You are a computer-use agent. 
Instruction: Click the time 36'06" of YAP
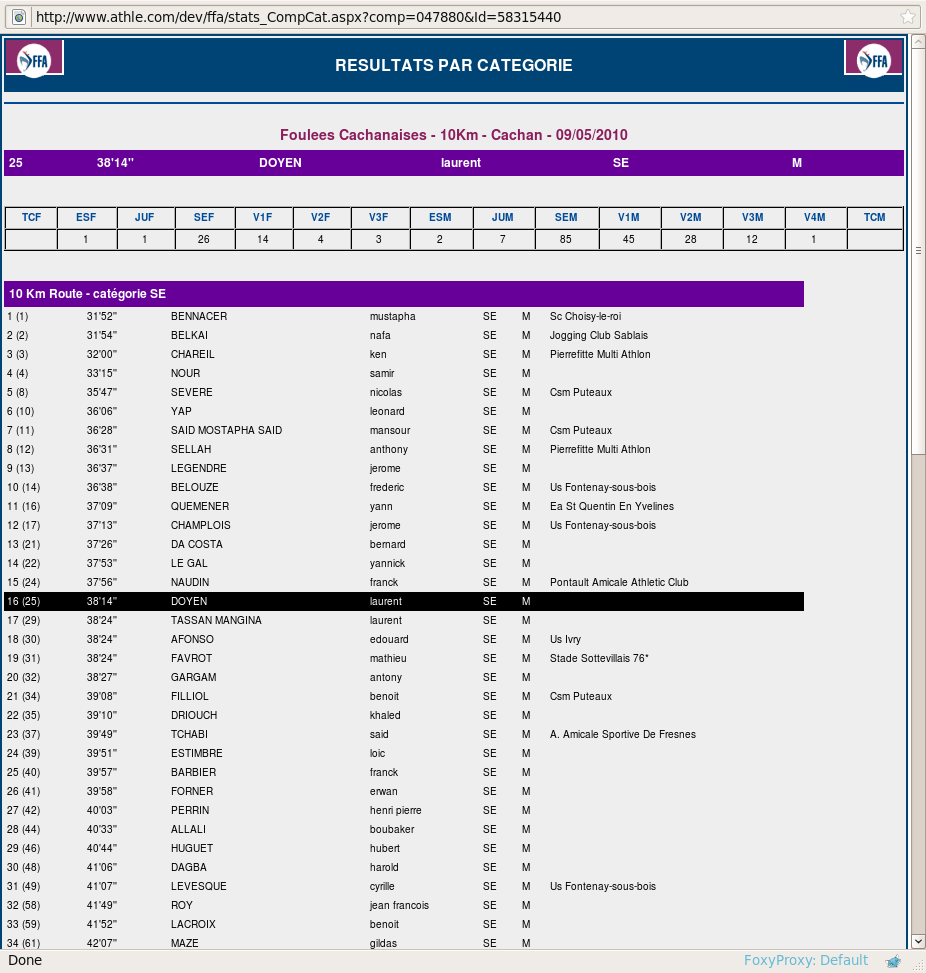(x=102, y=411)
